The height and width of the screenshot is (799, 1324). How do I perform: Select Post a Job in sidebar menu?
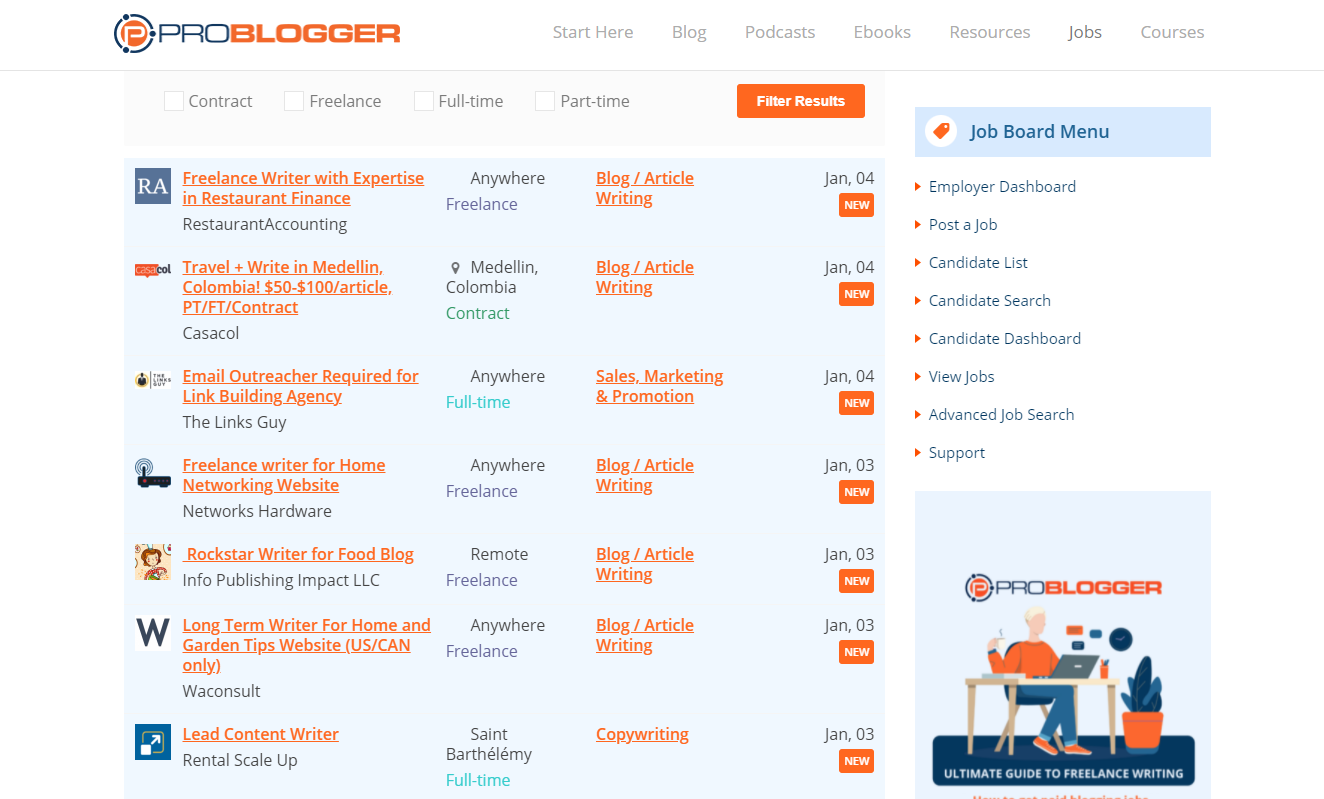tap(963, 225)
